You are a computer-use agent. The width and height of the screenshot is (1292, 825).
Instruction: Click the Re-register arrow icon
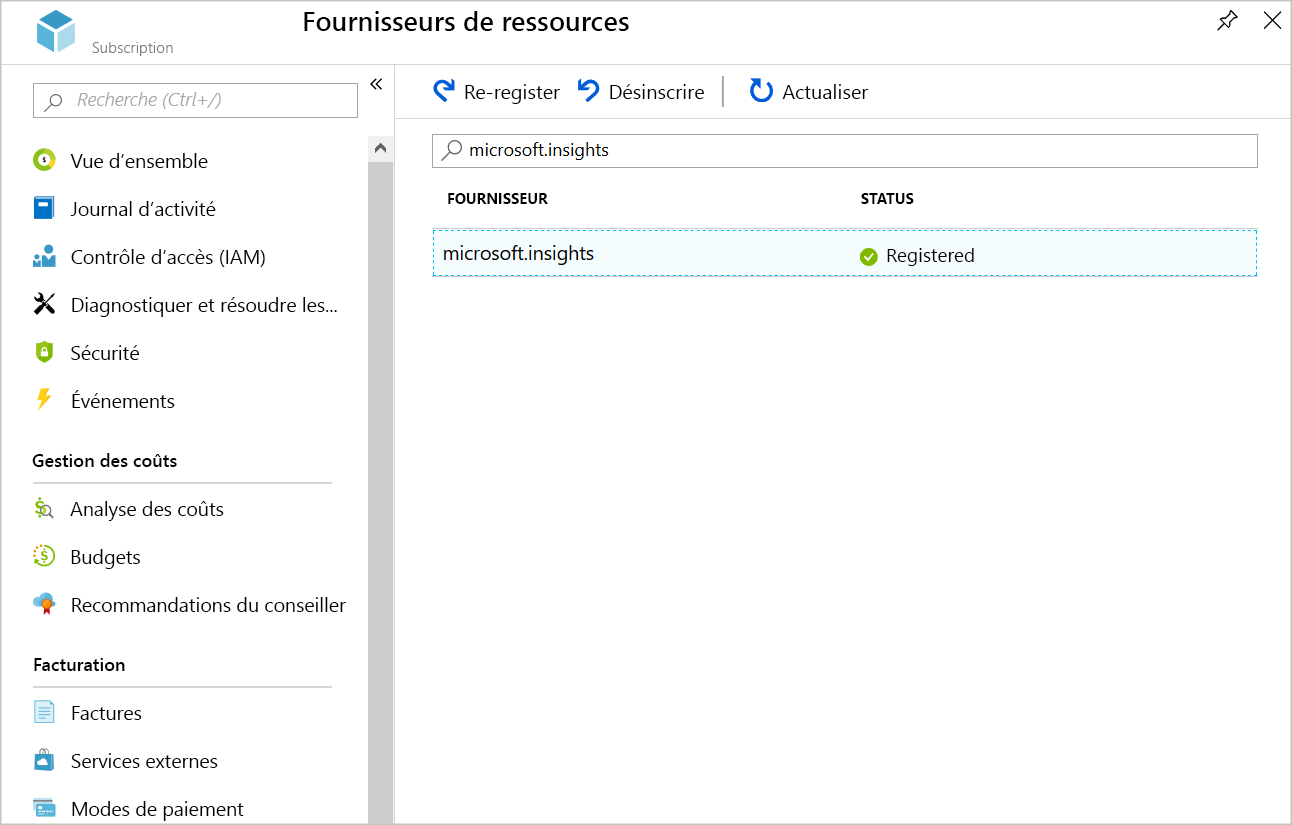[x=444, y=92]
